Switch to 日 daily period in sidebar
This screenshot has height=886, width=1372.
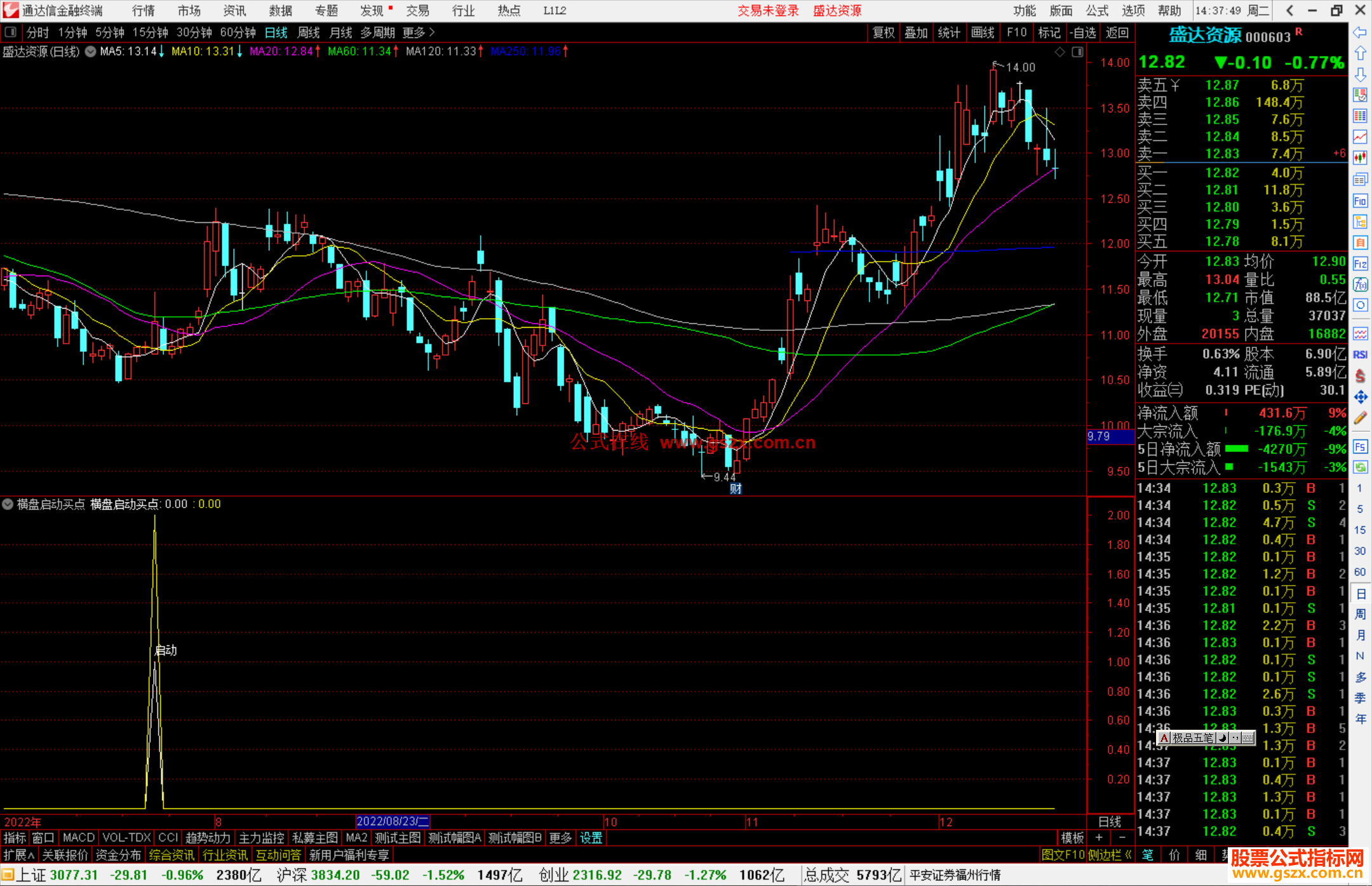tap(1360, 594)
